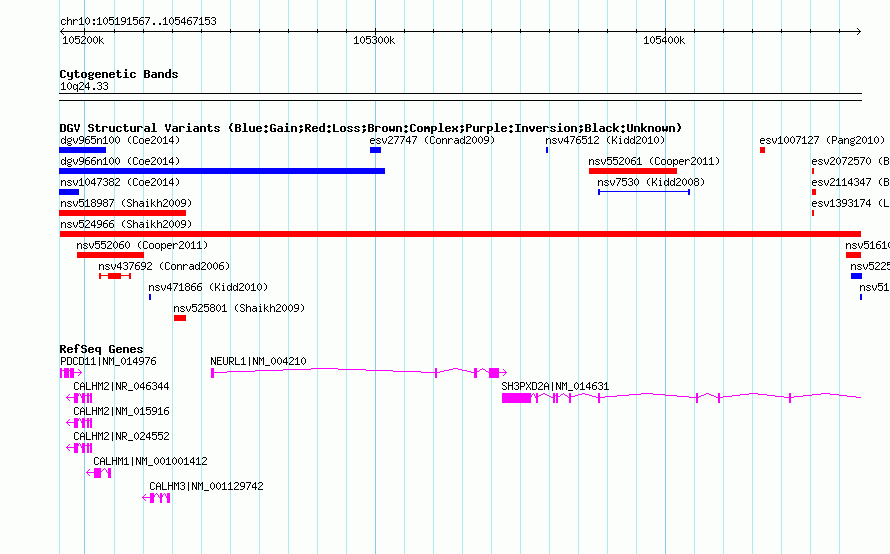890x554 pixels.
Task: Select the NEURL1 last exon block
Action: [x=494, y=373]
